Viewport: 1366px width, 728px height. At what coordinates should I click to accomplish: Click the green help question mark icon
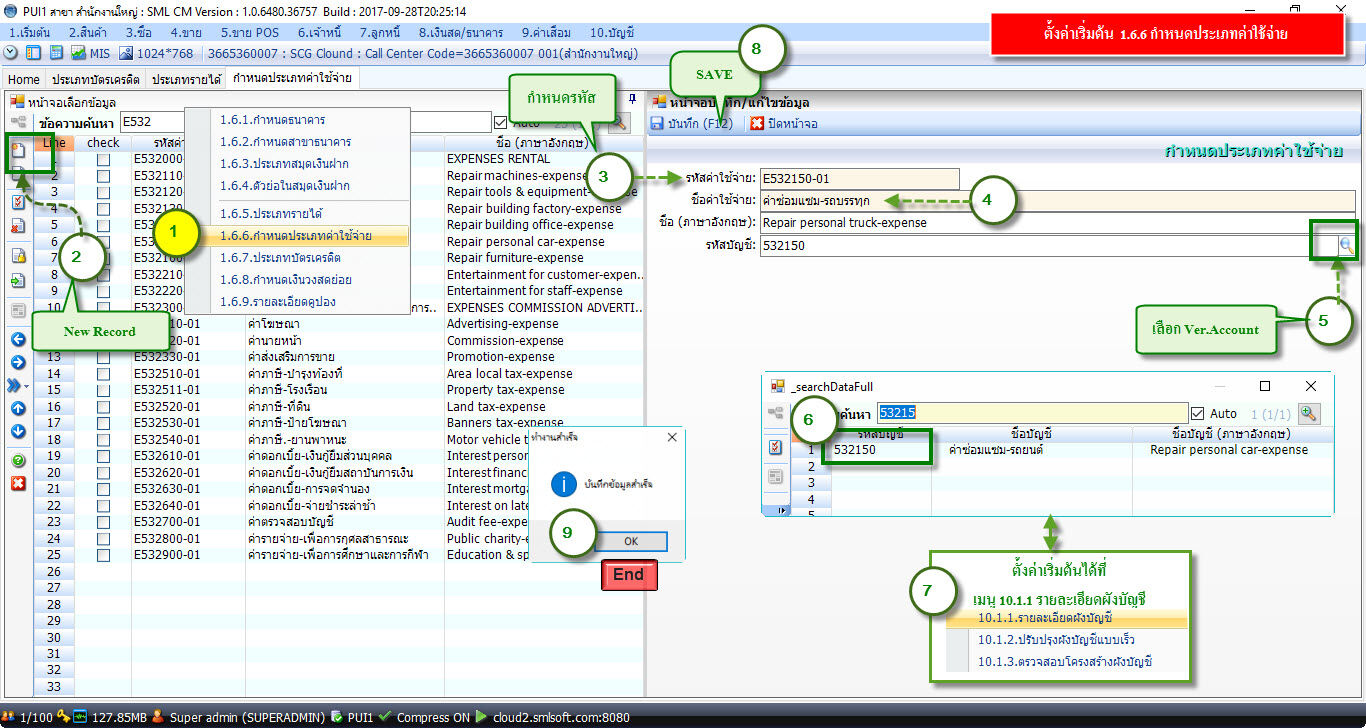click(18, 461)
